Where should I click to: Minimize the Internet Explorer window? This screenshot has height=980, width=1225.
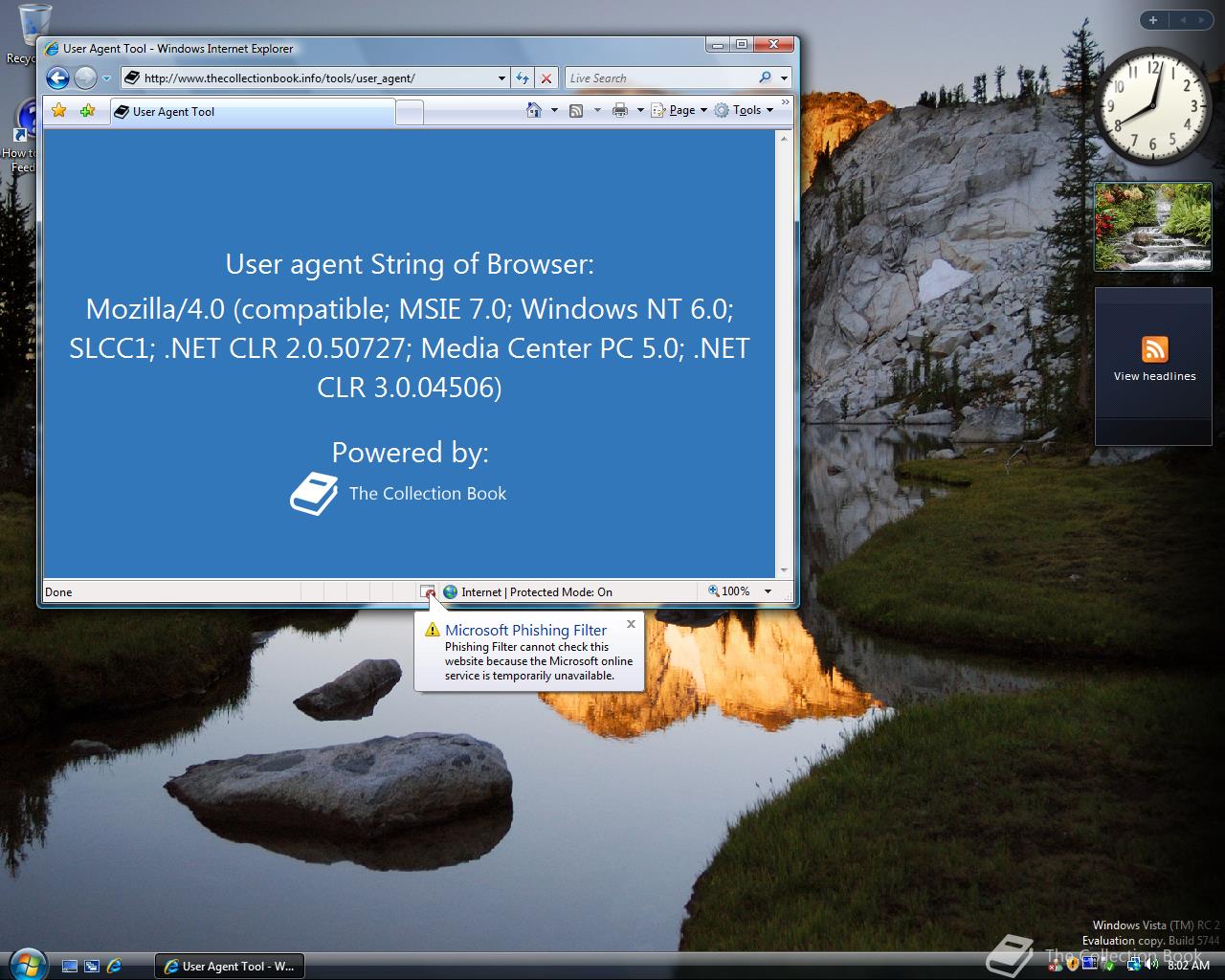pos(719,44)
